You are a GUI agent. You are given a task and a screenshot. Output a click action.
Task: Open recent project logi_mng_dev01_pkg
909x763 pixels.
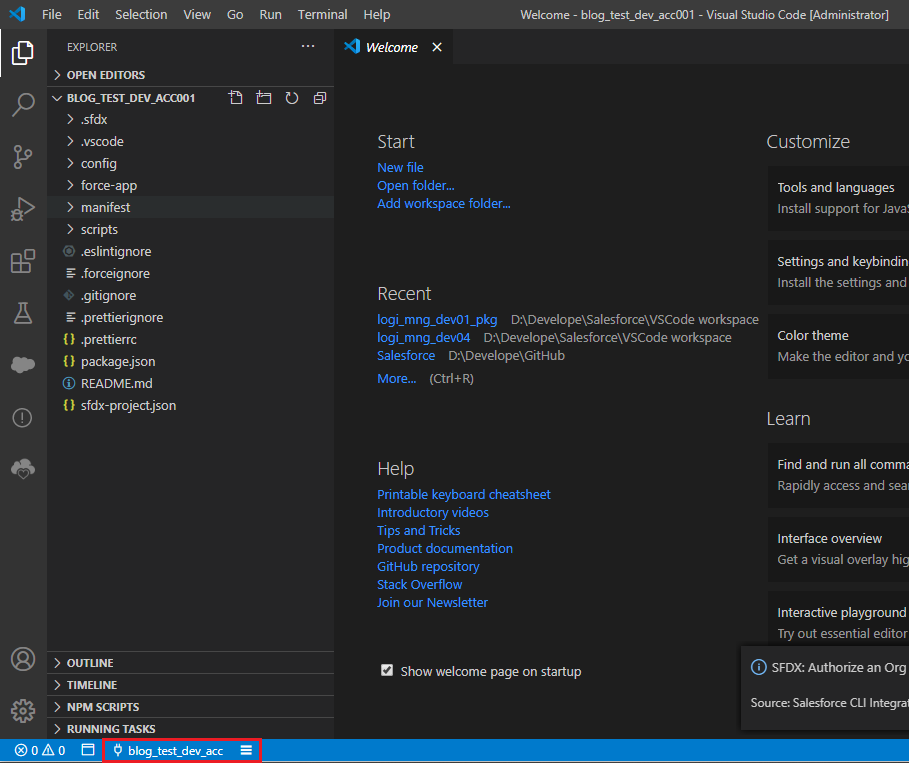coord(437,319)
